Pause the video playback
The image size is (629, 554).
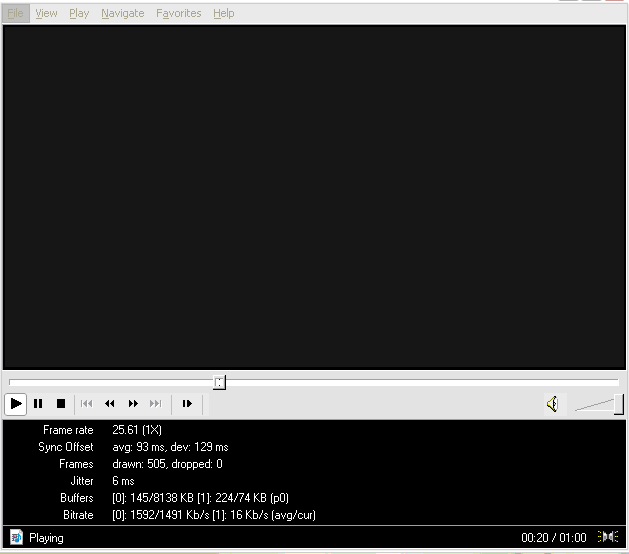(38, 404)
